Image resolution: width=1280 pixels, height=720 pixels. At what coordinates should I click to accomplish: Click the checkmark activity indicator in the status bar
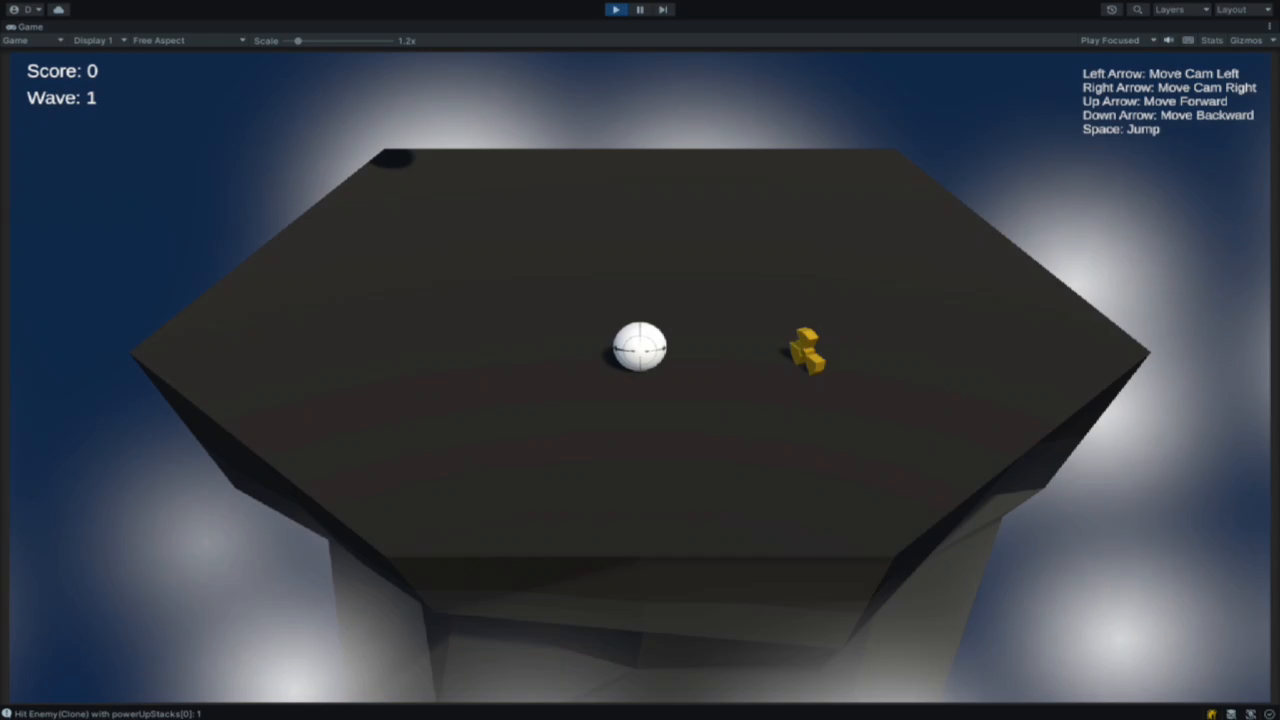1269,714
